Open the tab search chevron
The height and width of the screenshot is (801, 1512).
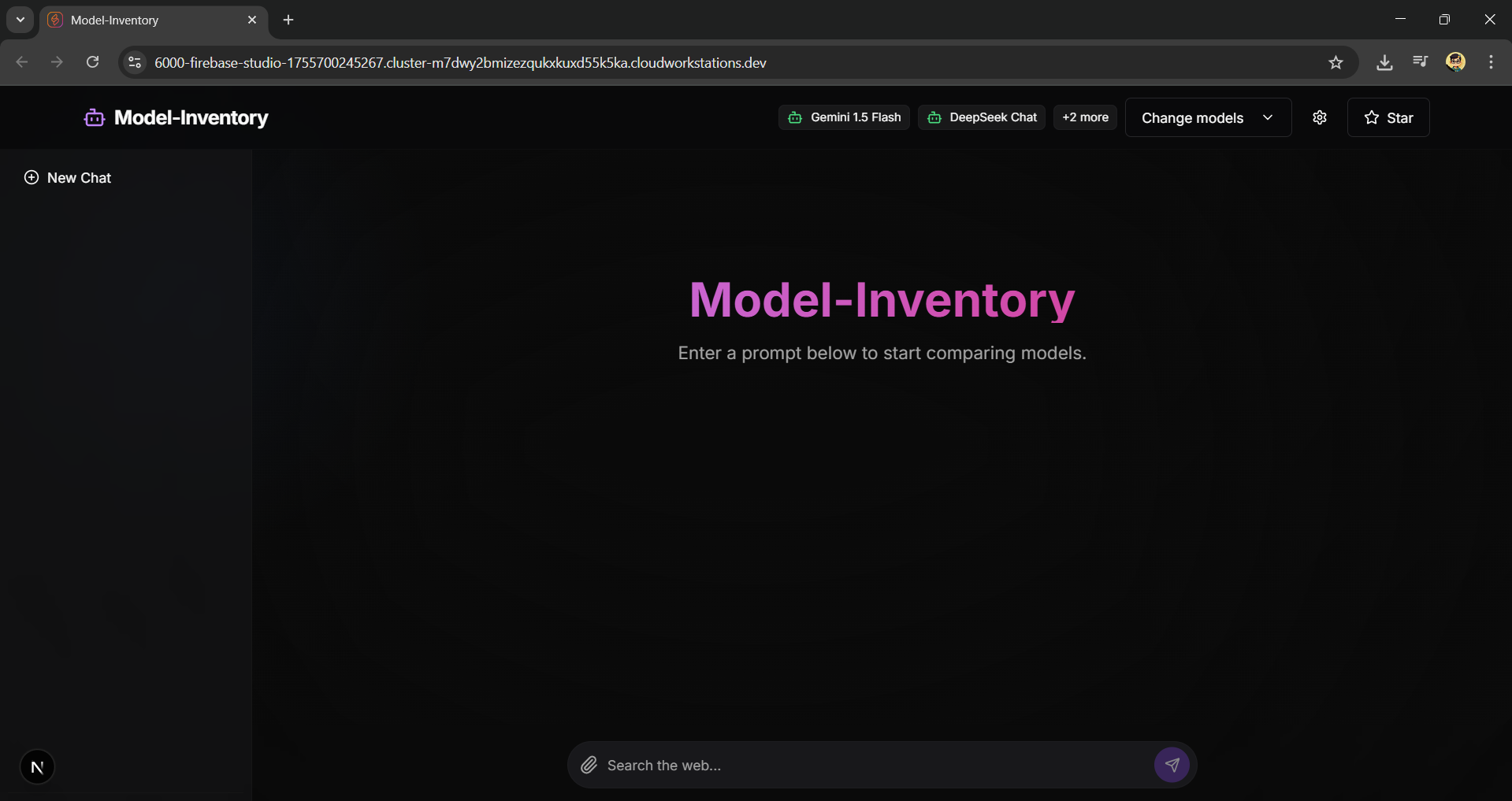pyautogui.click(x=20, y=20)
